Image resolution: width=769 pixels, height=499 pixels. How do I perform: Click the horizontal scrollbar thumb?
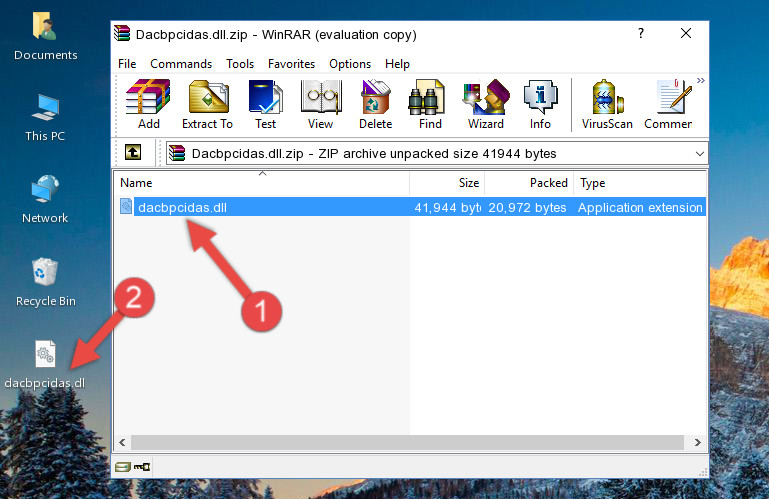[x=407, y=443]
